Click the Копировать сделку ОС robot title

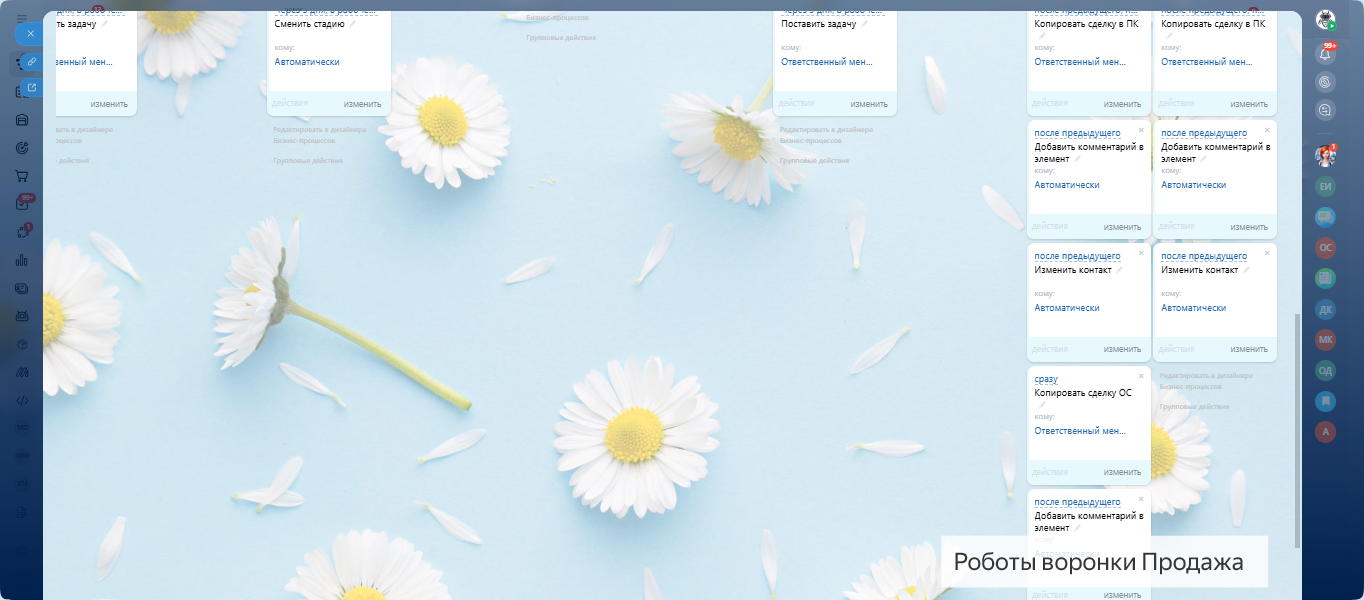[1083, 393]
